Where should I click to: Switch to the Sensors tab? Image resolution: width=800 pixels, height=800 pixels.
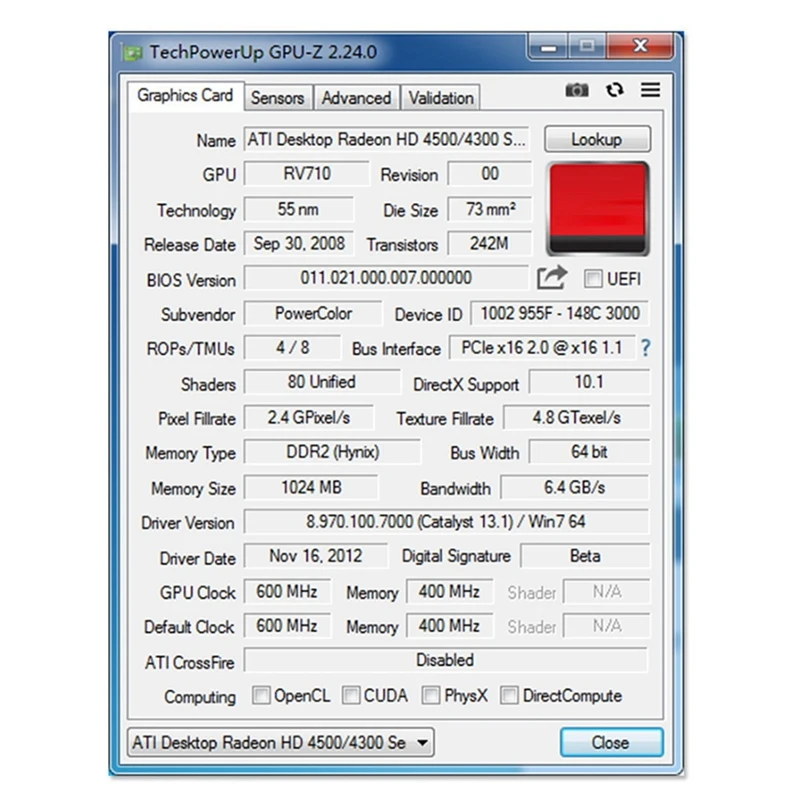pyautogui.click(x=278, y=97)
